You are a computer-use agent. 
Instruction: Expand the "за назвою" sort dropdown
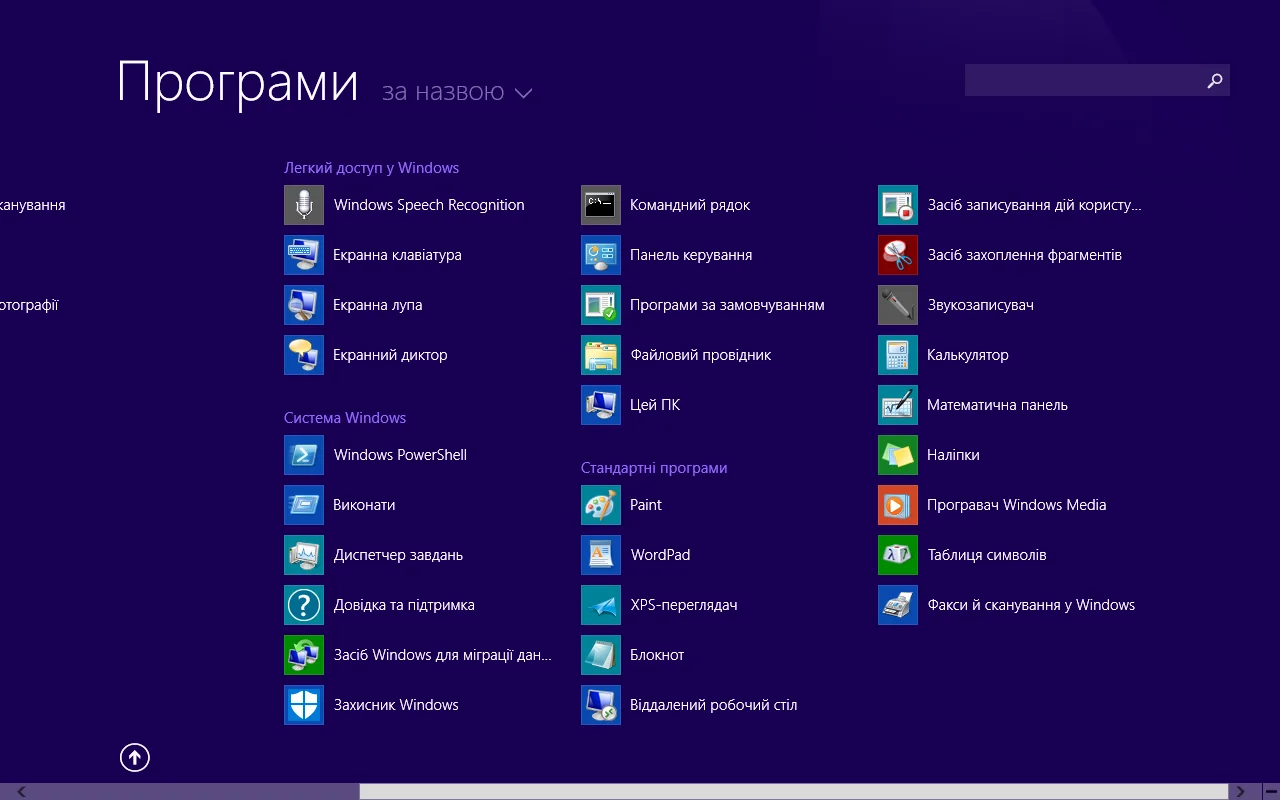point(443,92)
